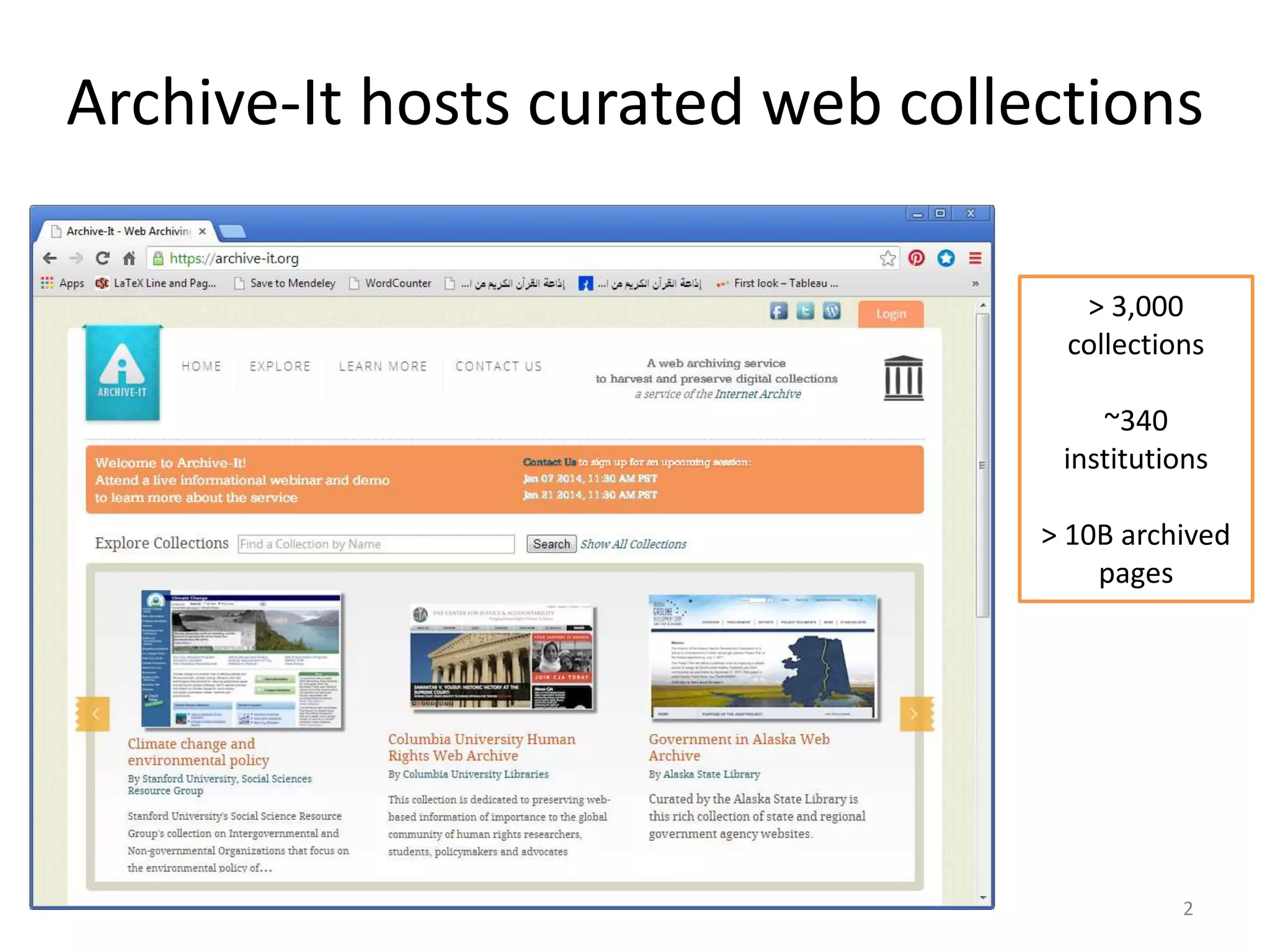1270x952 pixels.
Task: Show next collections with right arrow
Action: pos(914,714)
